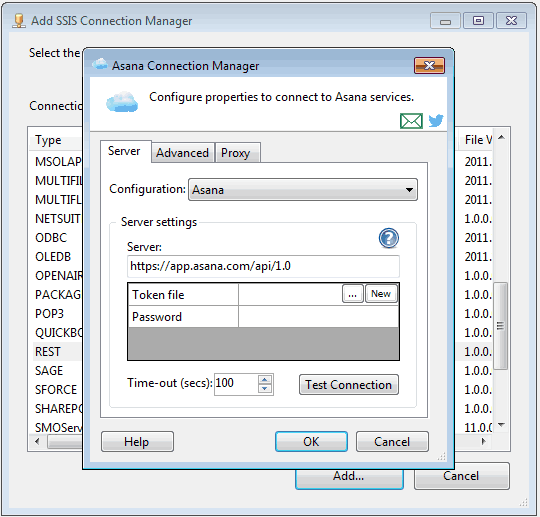The image size is (540, 517).
Task: Open the Advanced tab
Action: (183, 153)
